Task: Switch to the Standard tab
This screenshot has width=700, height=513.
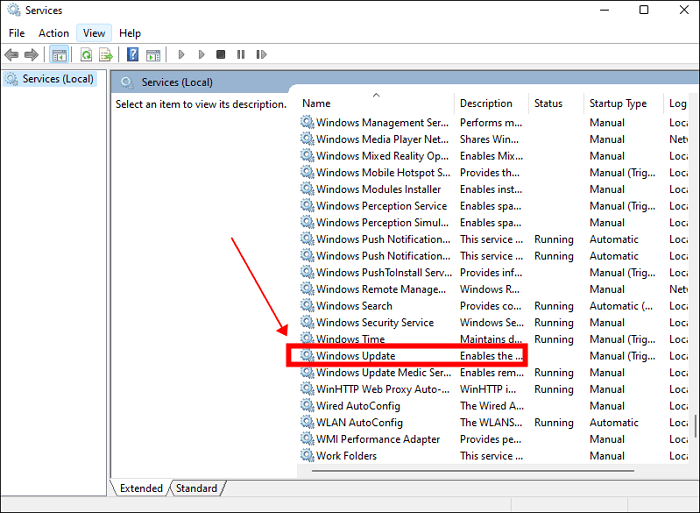Action: click(x=196, y=488)
